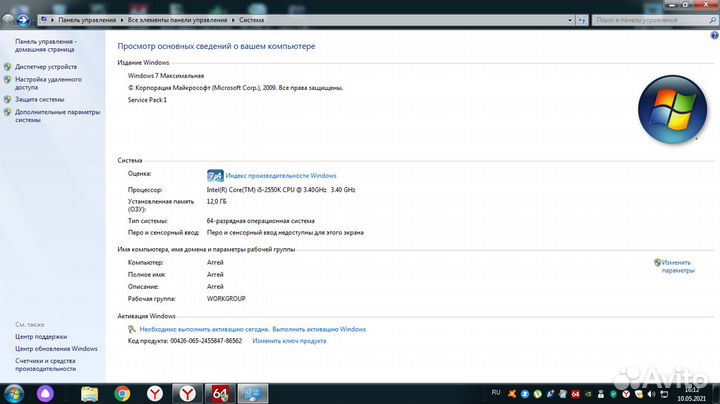Click the RU language indicator
The image size is (720, 404).
[x=496, y=393]
